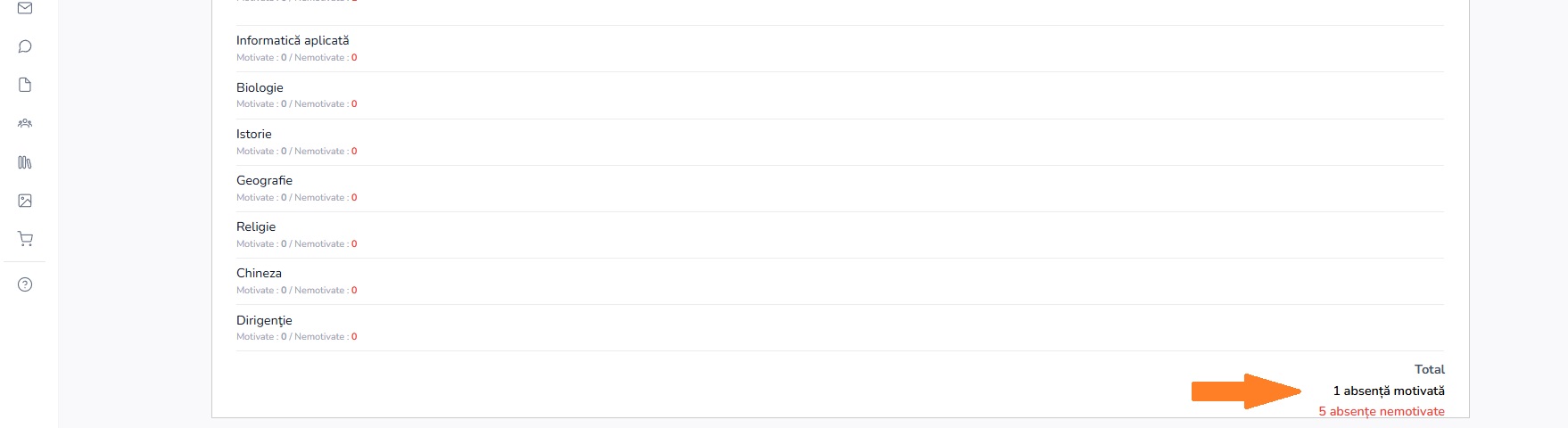Select the Biologie subject
Screen dimensions: 1568x428
260,87
